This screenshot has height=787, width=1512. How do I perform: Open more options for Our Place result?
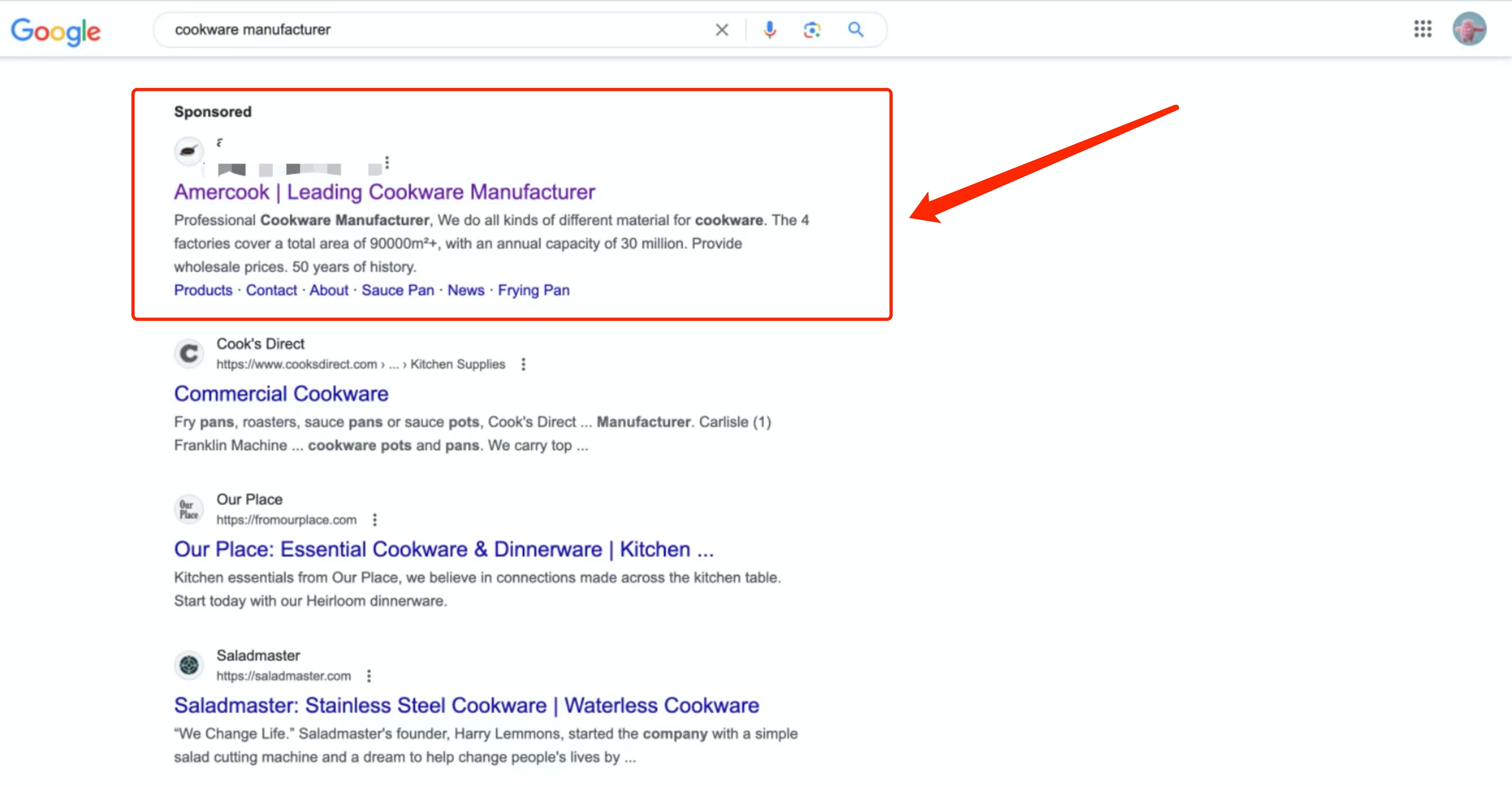[x=374, y=520]
